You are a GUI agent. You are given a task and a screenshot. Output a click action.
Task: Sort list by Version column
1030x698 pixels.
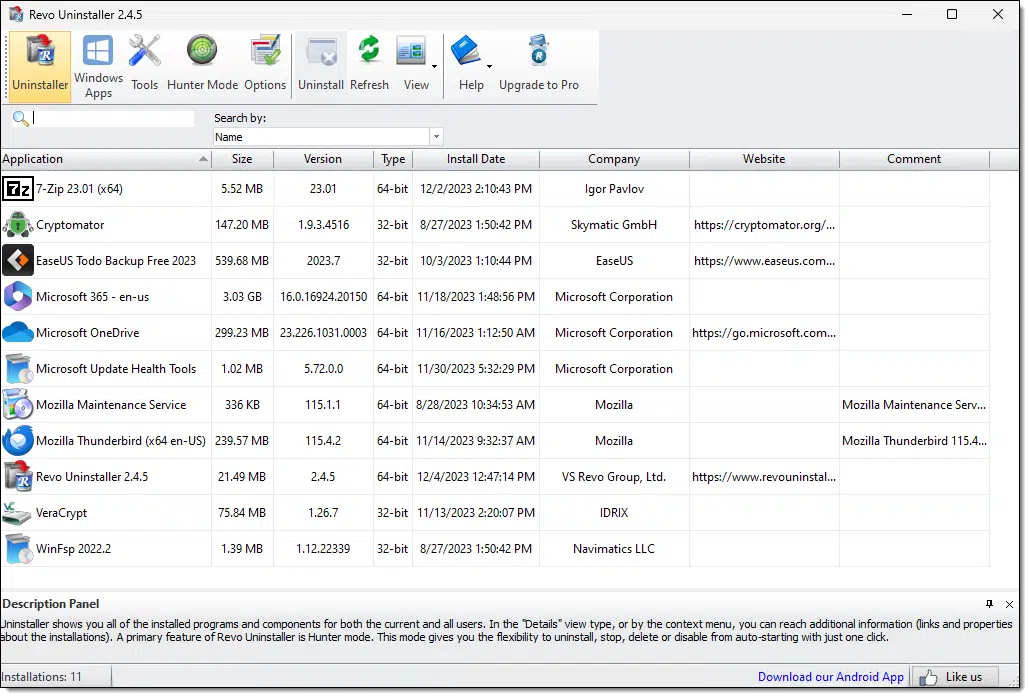pos(323,159)
